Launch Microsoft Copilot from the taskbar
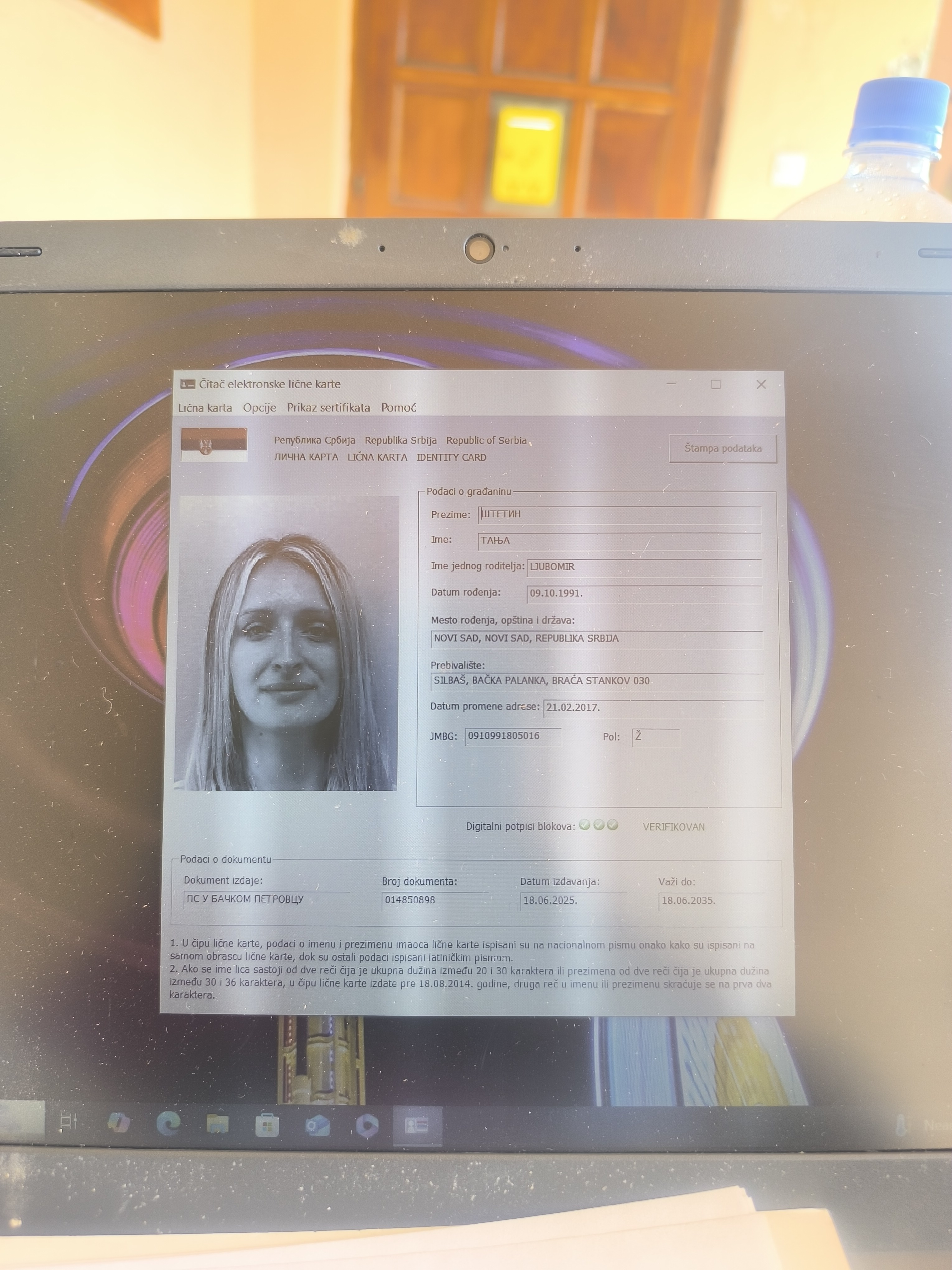 coord(119,1122)
